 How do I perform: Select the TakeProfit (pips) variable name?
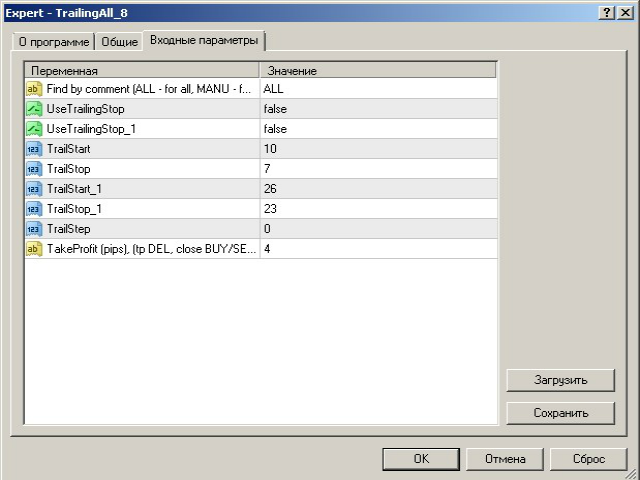[x=152, y=249]
